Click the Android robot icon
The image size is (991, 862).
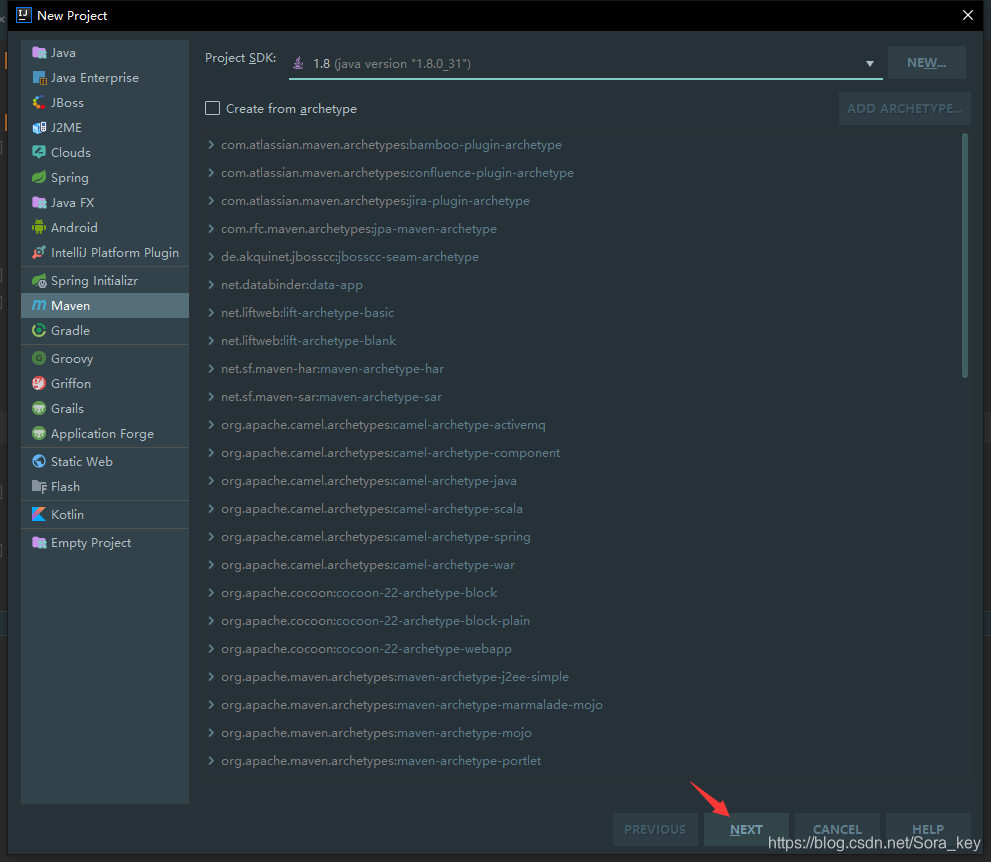(39, 228)
